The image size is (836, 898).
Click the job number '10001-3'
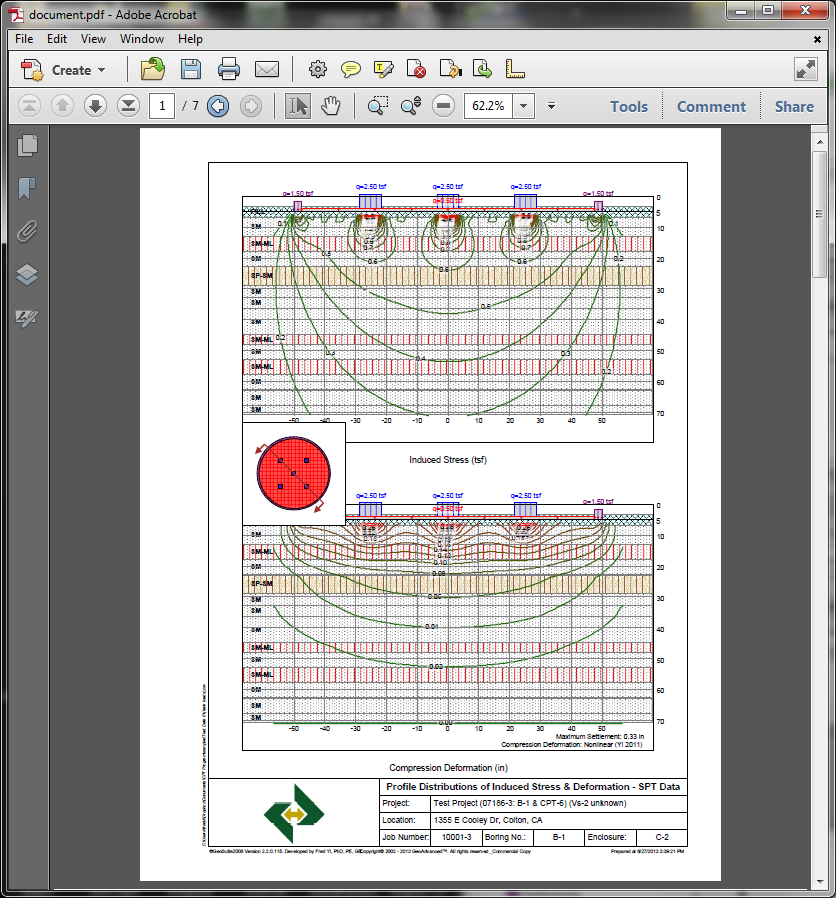456,837
